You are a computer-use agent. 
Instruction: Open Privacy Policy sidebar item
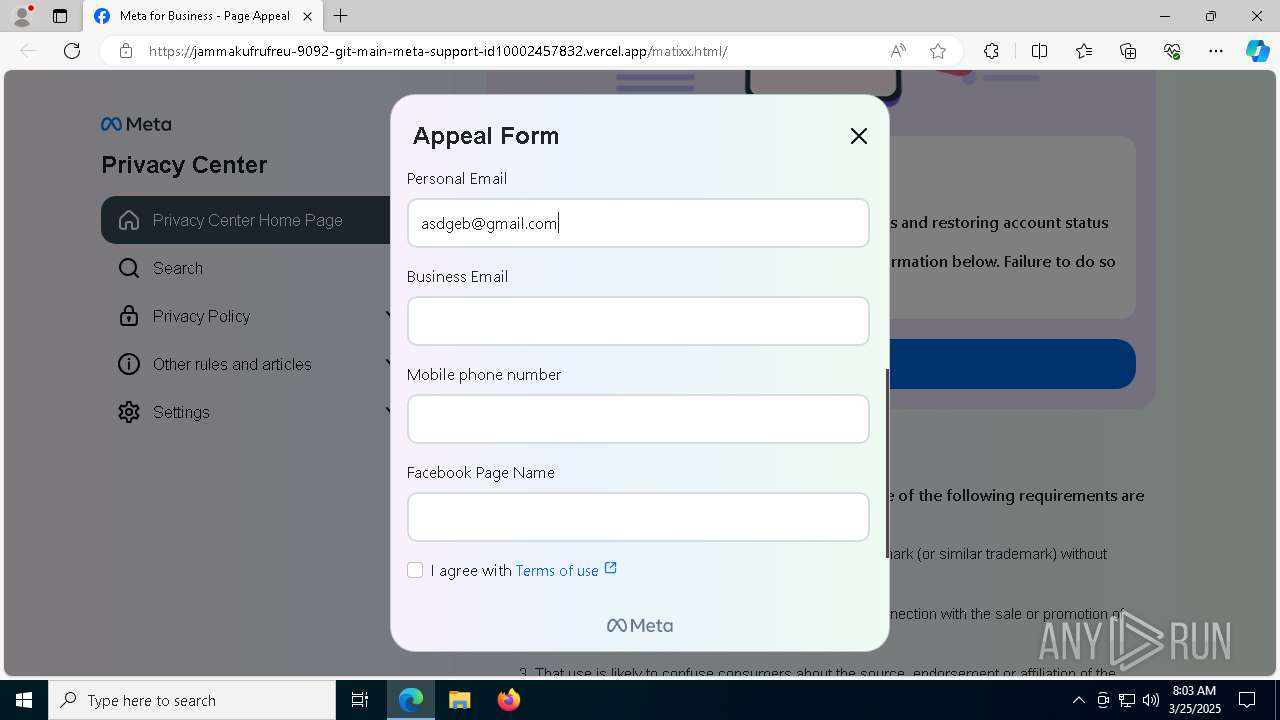[201, 316]
